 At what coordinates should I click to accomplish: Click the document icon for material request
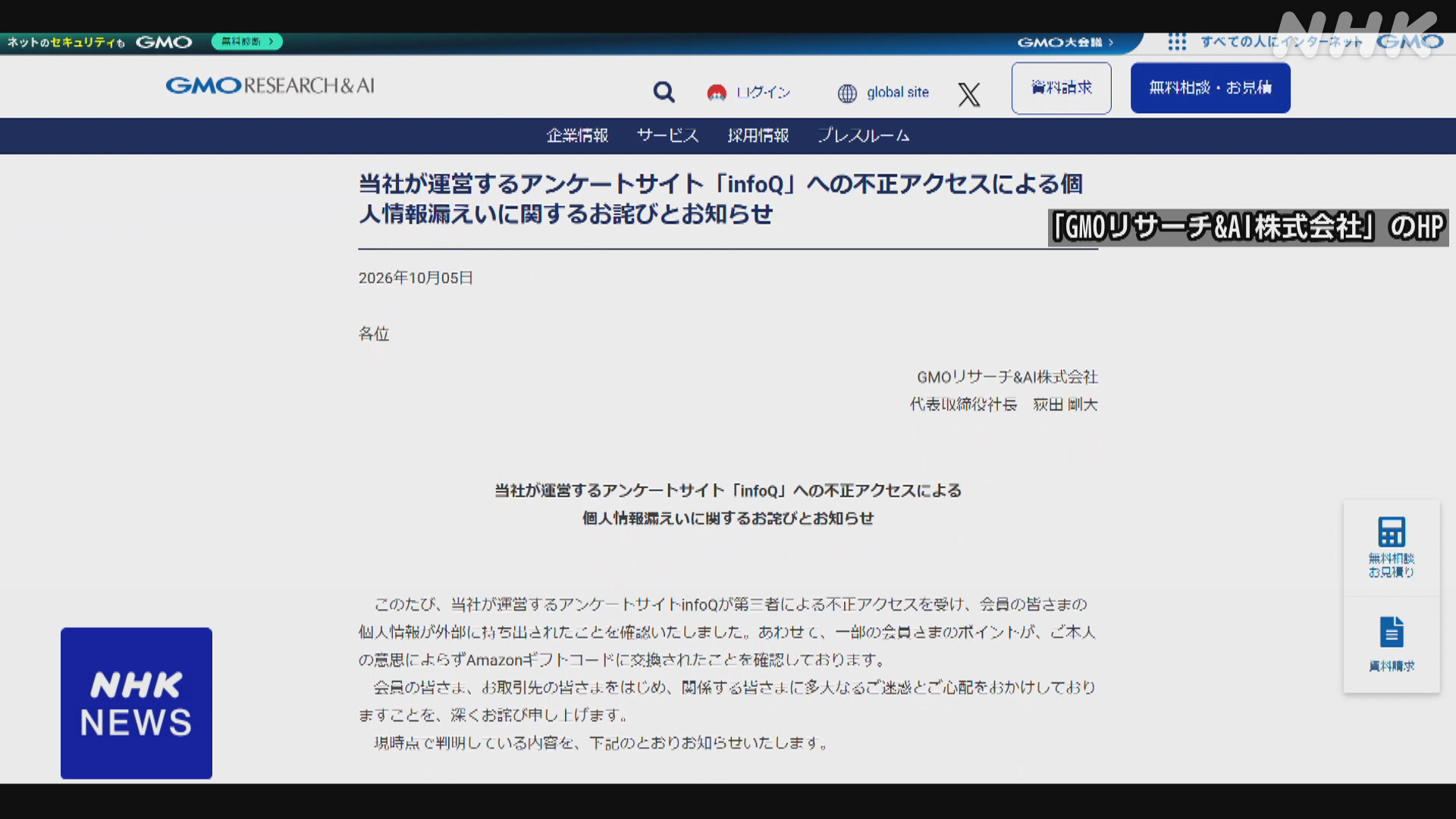(x=1392, y=632)
